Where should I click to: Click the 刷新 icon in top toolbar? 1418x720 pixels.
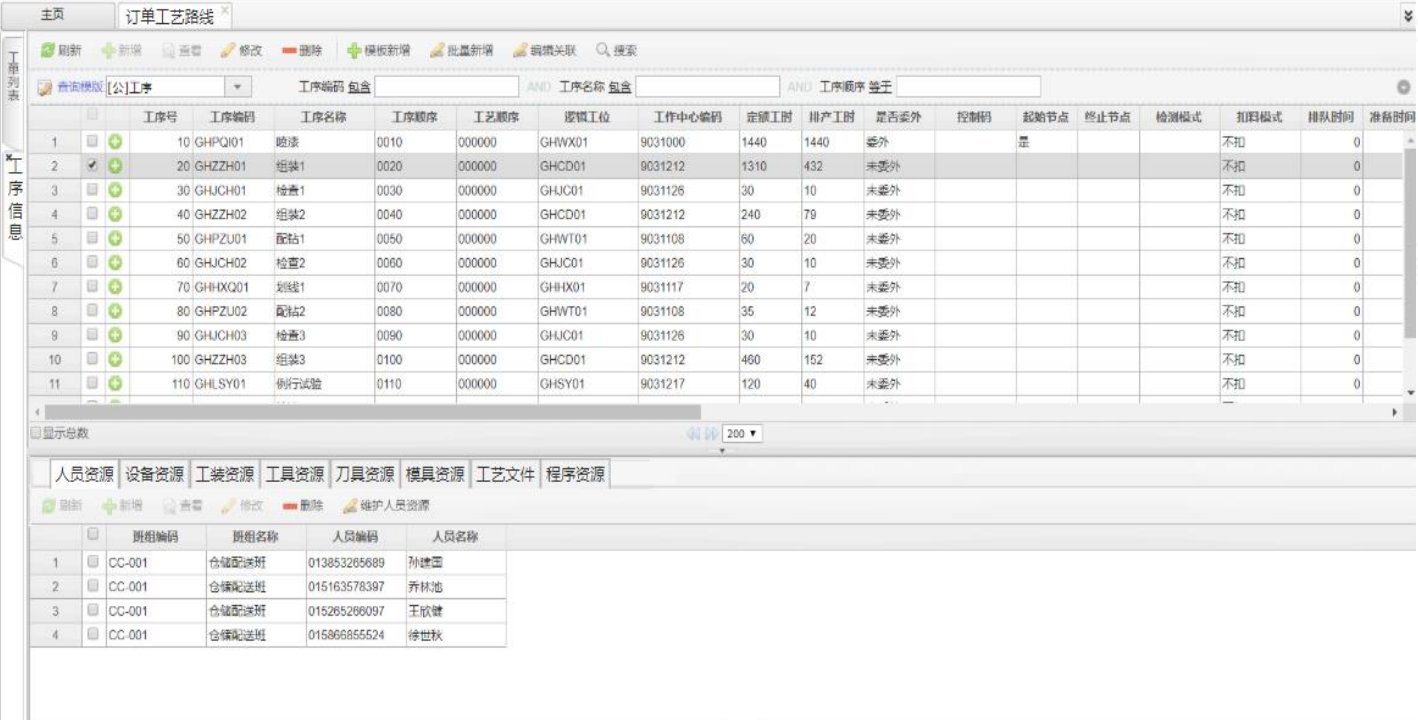(47, 50)
